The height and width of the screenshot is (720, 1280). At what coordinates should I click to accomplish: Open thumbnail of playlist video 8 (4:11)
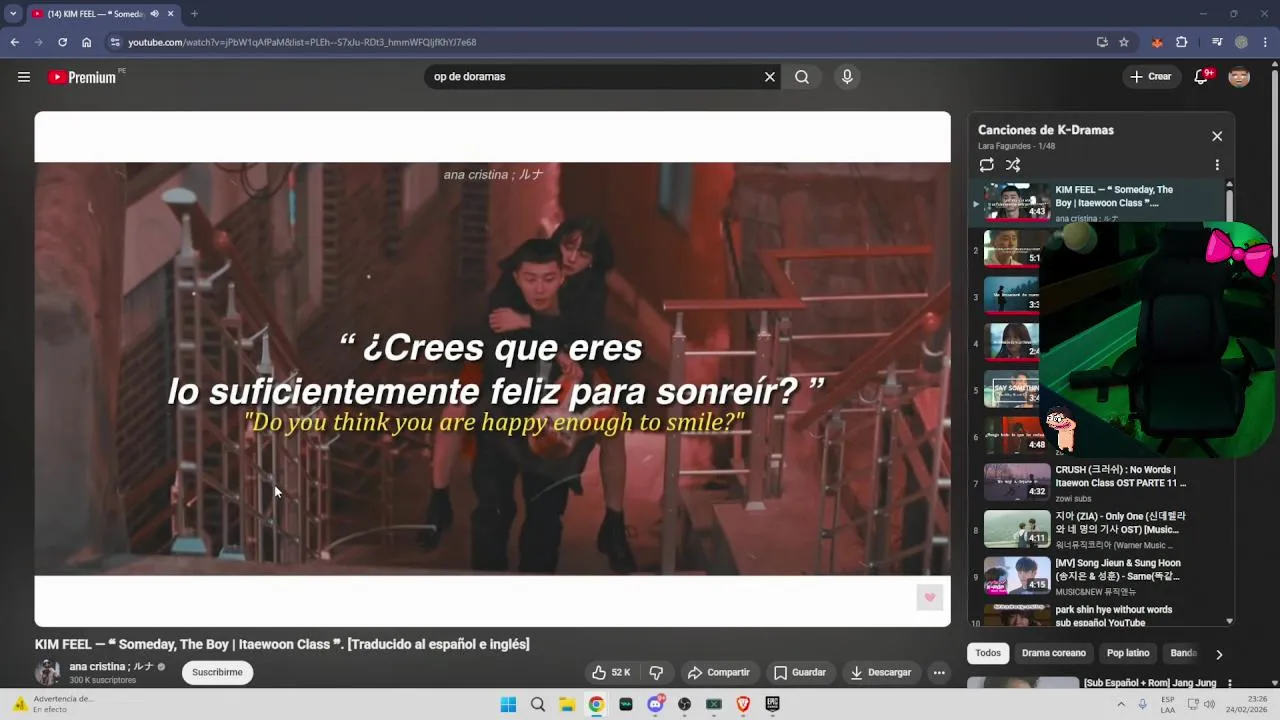[1017, 529]
